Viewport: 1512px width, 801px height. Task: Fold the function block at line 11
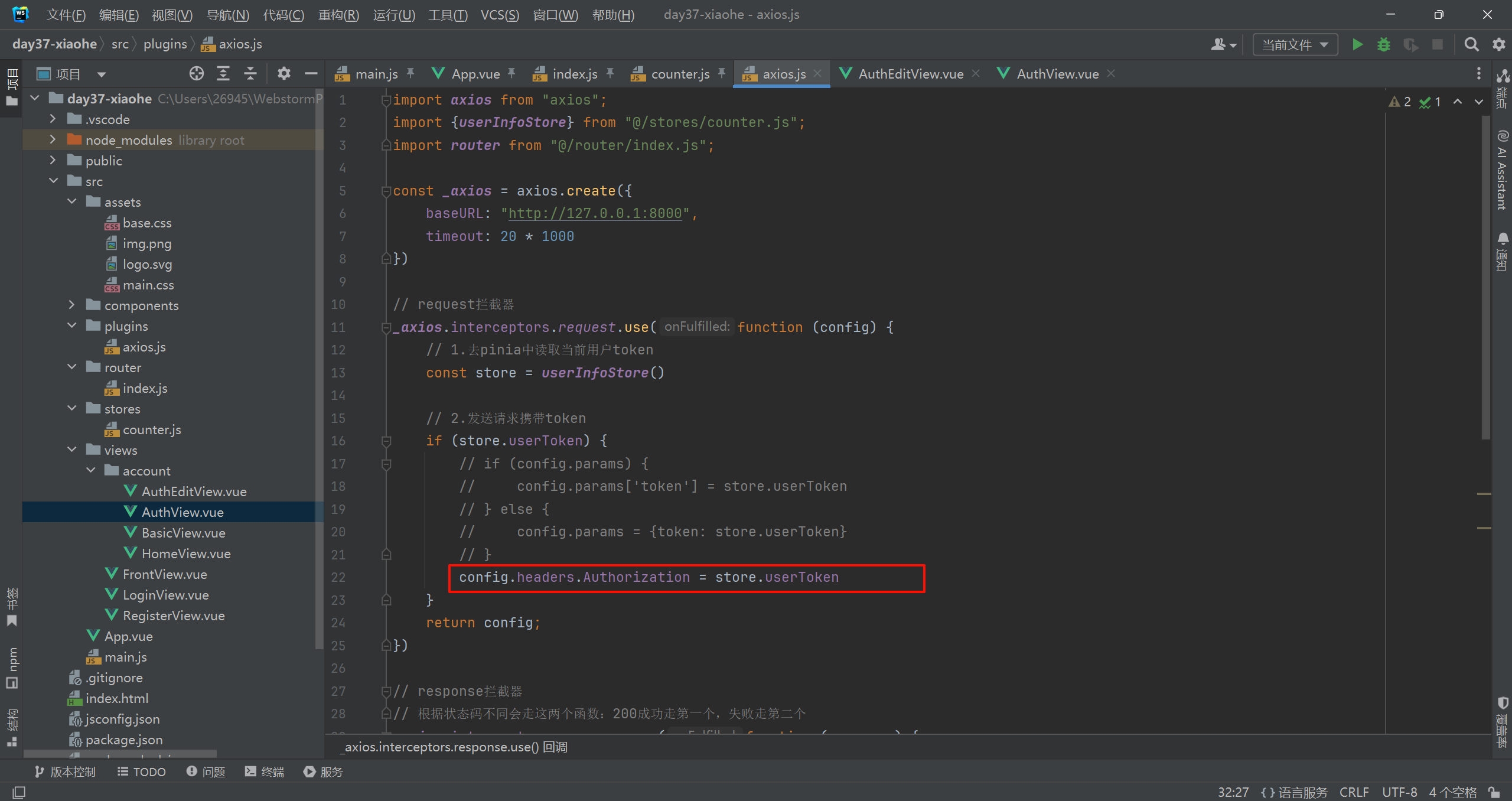point(386,327)
